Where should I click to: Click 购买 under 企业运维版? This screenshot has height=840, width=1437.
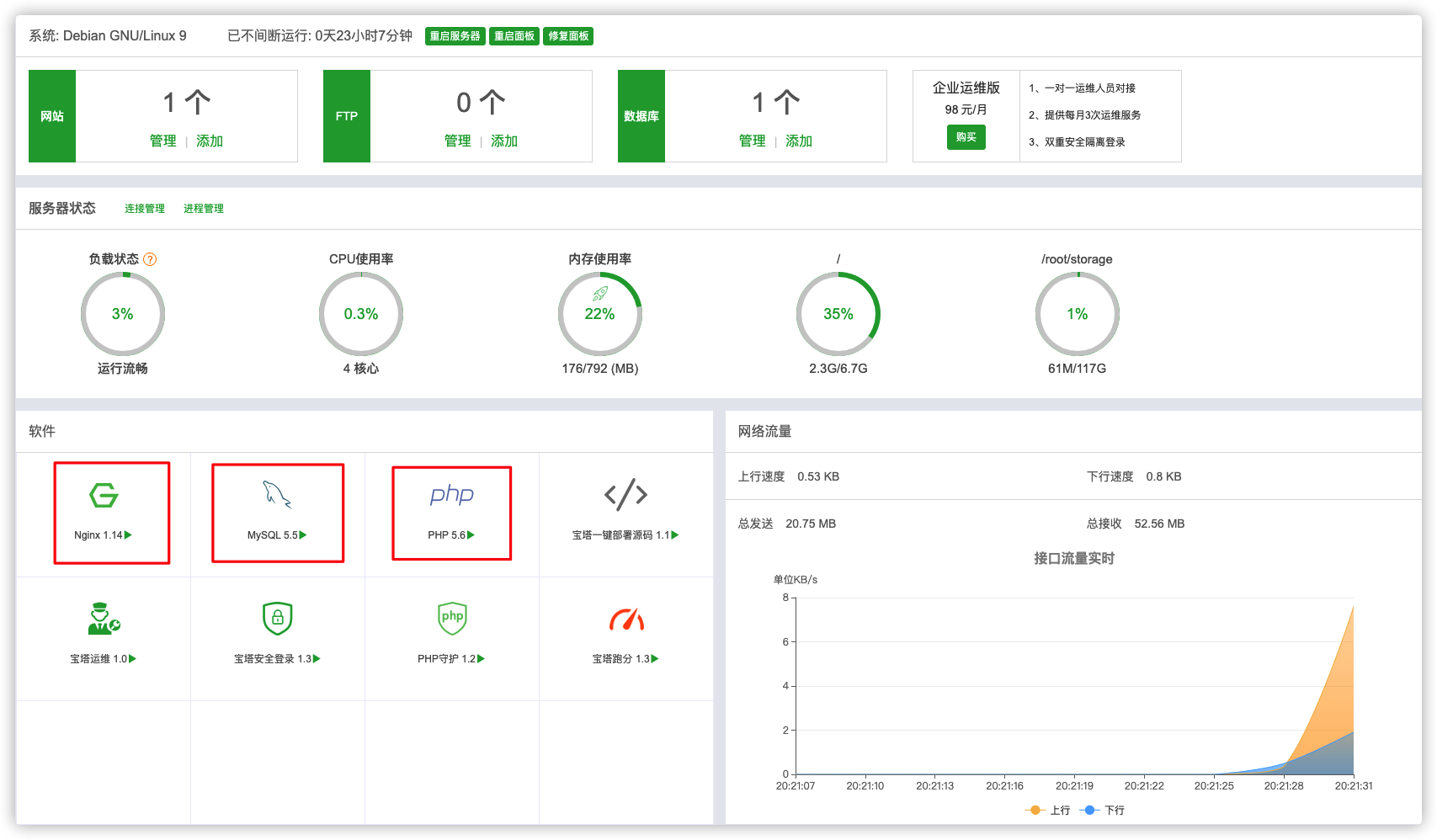click(966, 137)
